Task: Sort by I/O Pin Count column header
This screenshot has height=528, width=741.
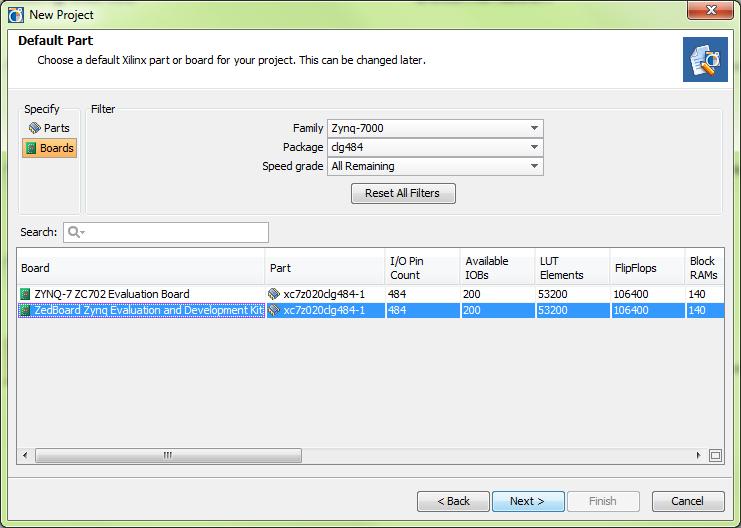Action: 422,268
